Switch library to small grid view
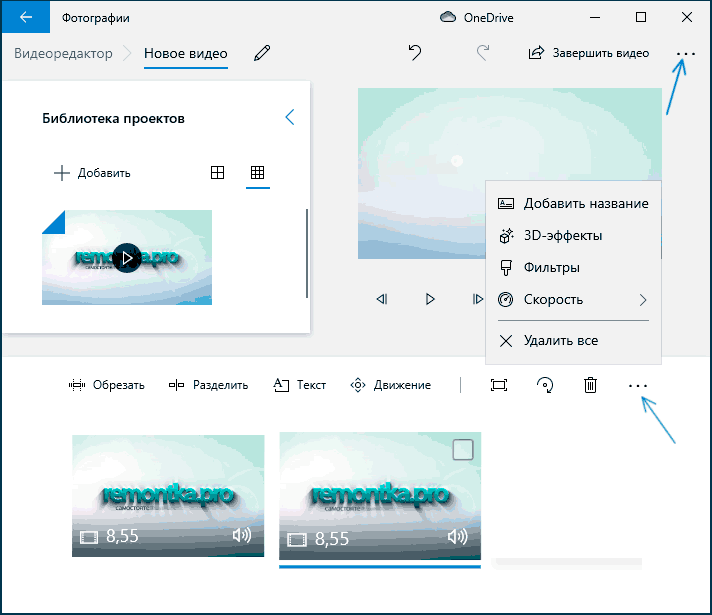The image size is (712, 615). pos(257,173)
